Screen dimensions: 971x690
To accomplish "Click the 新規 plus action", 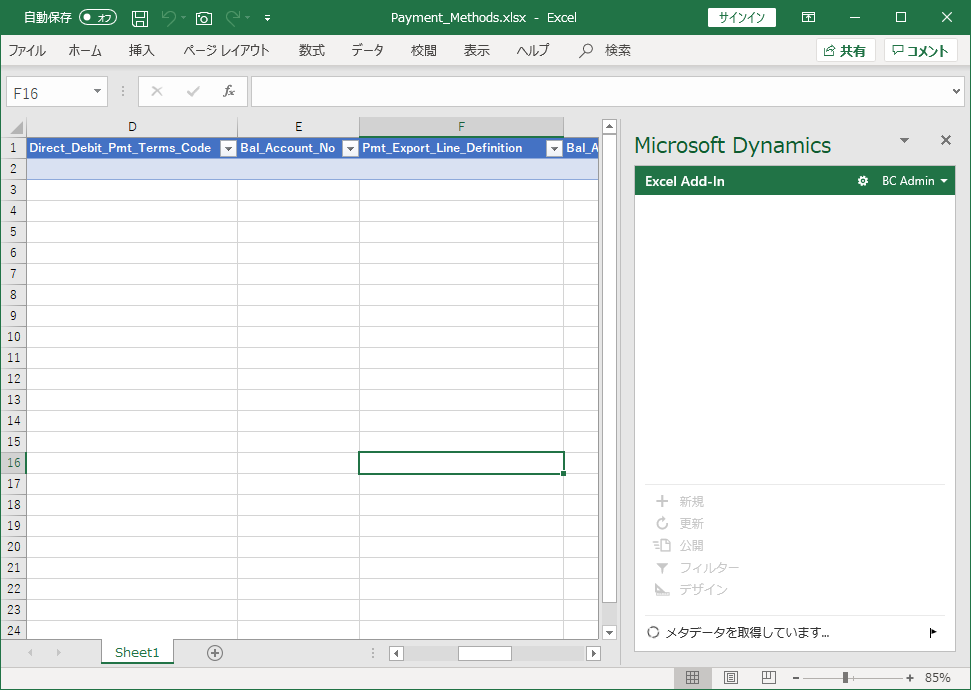I will (x=679, y=501).
